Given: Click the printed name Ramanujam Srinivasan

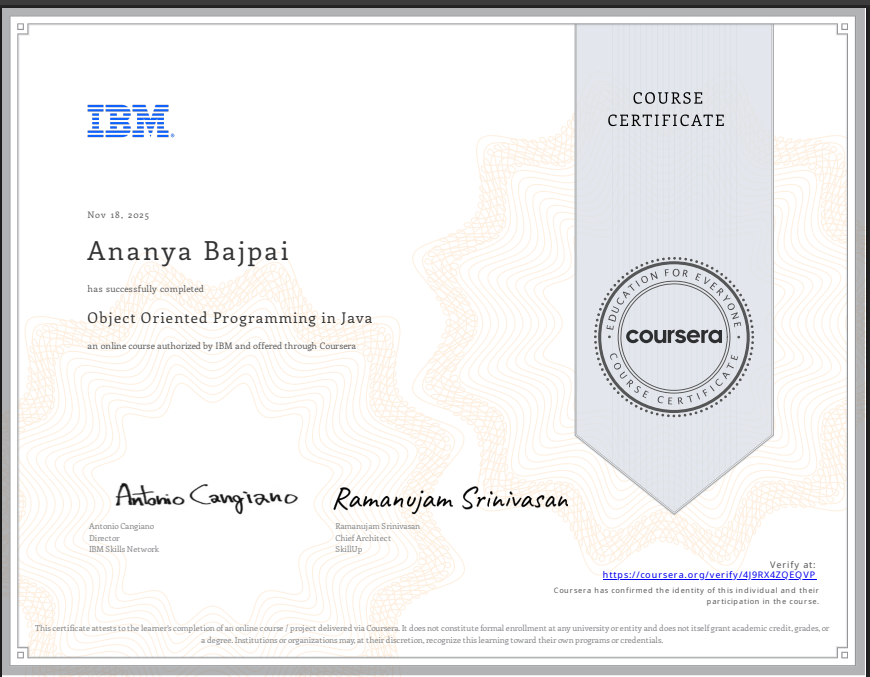Looking at the screenshot, I should click(377, 526).
